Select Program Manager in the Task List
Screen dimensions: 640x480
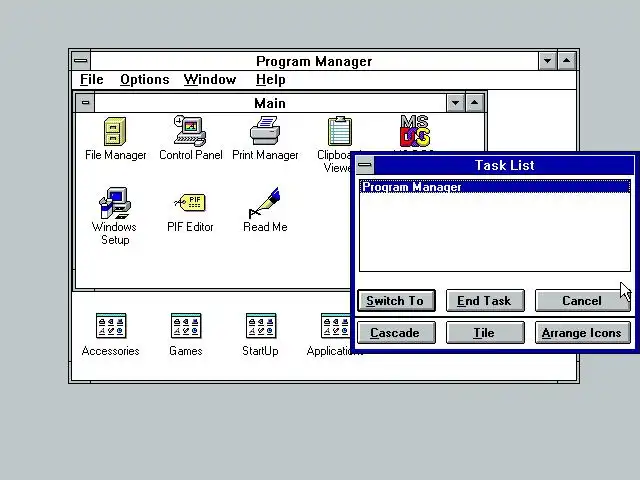pyautogui.click(x=495, y=187)
